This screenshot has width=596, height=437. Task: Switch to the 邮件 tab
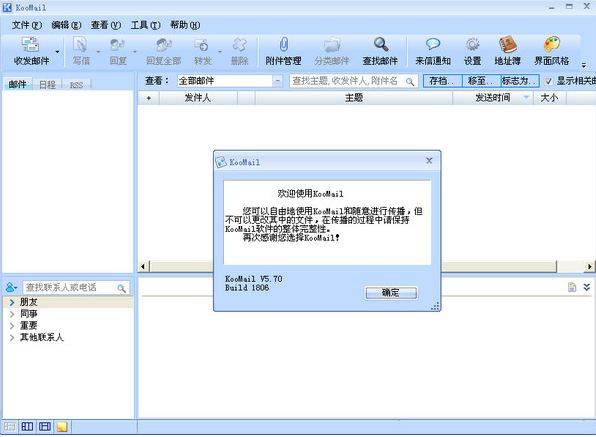coord(17,84)
